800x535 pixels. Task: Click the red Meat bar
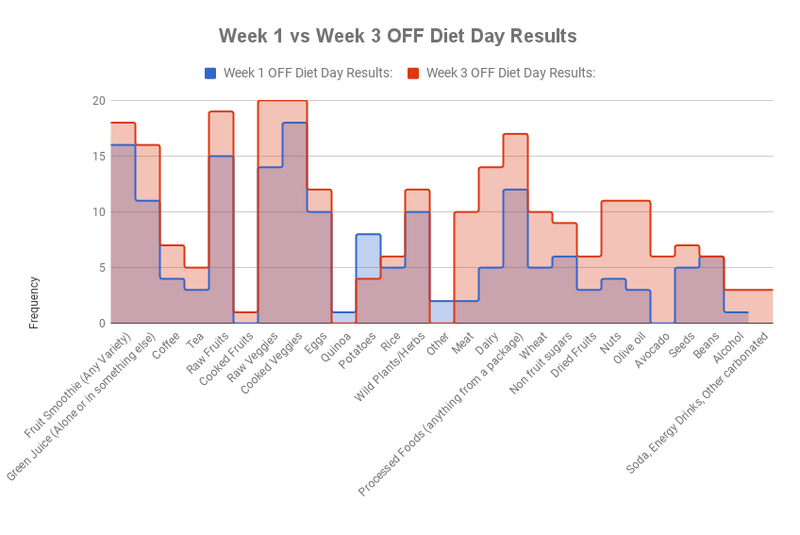pyautogui.click(x=466, y=250)
